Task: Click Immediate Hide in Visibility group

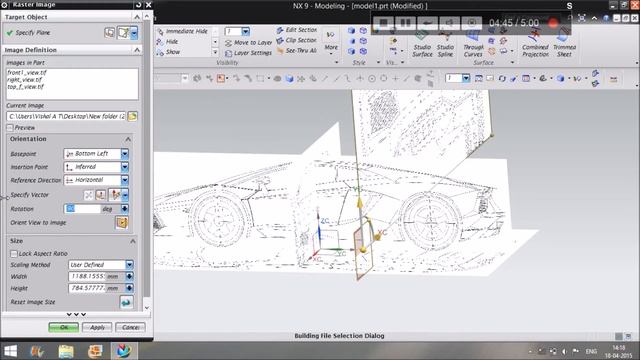Action: click(182, 31)
